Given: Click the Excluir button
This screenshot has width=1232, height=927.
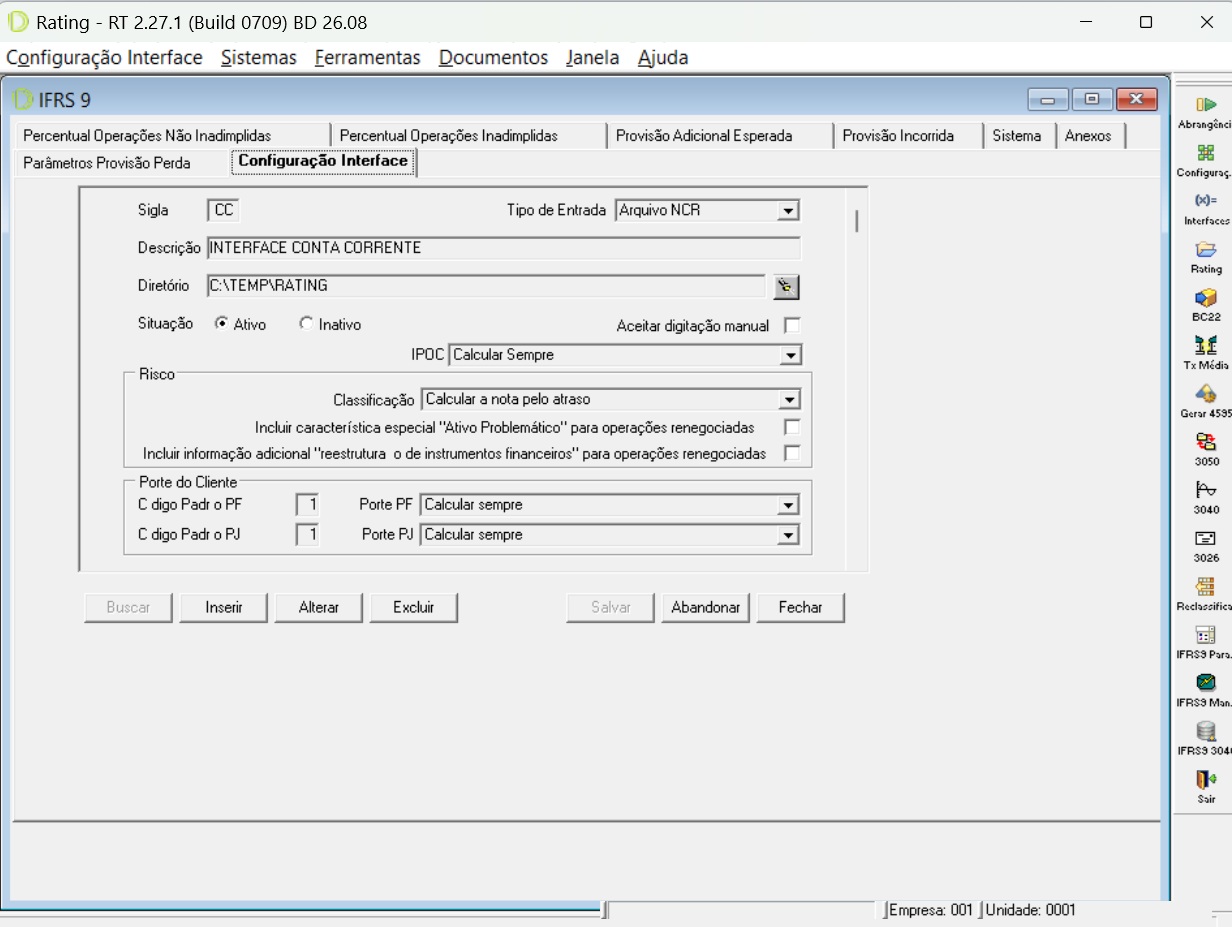Looking at the screenshot, I should pos(414,607).
